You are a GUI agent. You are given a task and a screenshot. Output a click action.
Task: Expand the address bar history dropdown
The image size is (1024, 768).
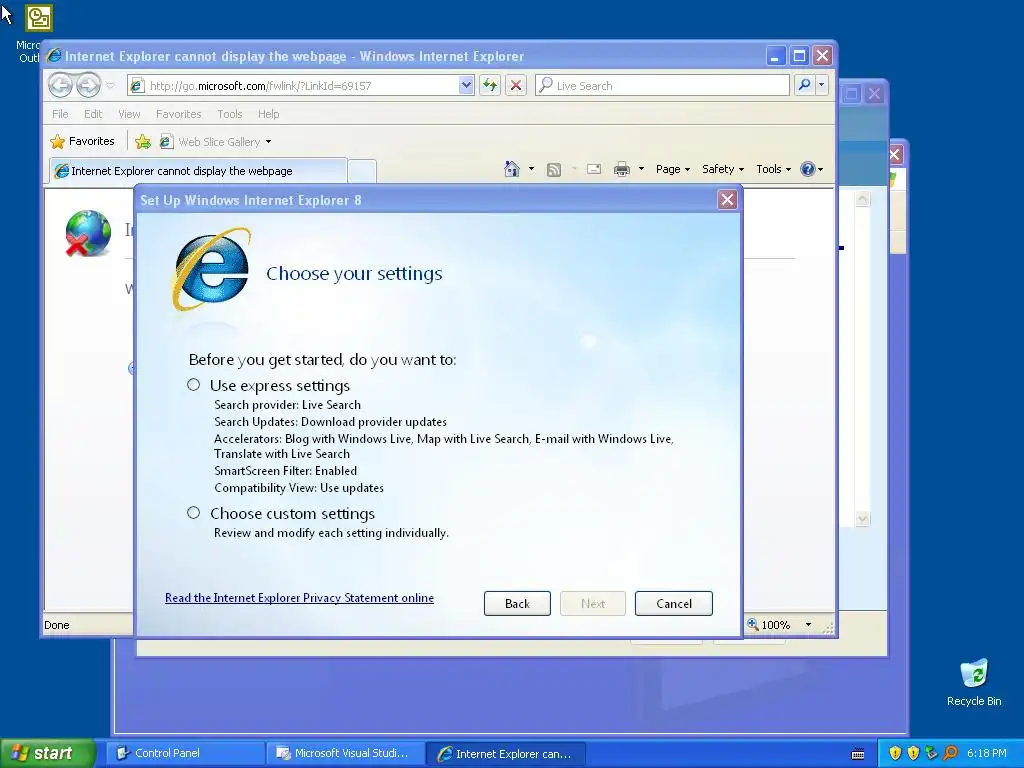pos(466,86)
